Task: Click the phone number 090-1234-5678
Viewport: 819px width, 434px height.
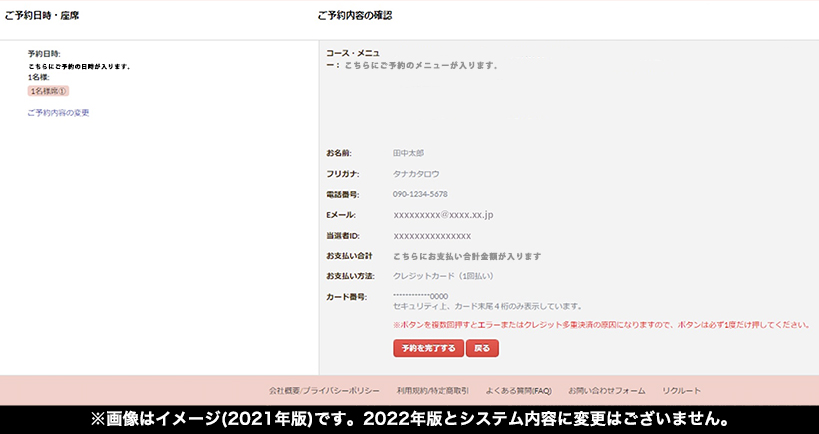Action: pyautogui.click(x=420, y=194)
